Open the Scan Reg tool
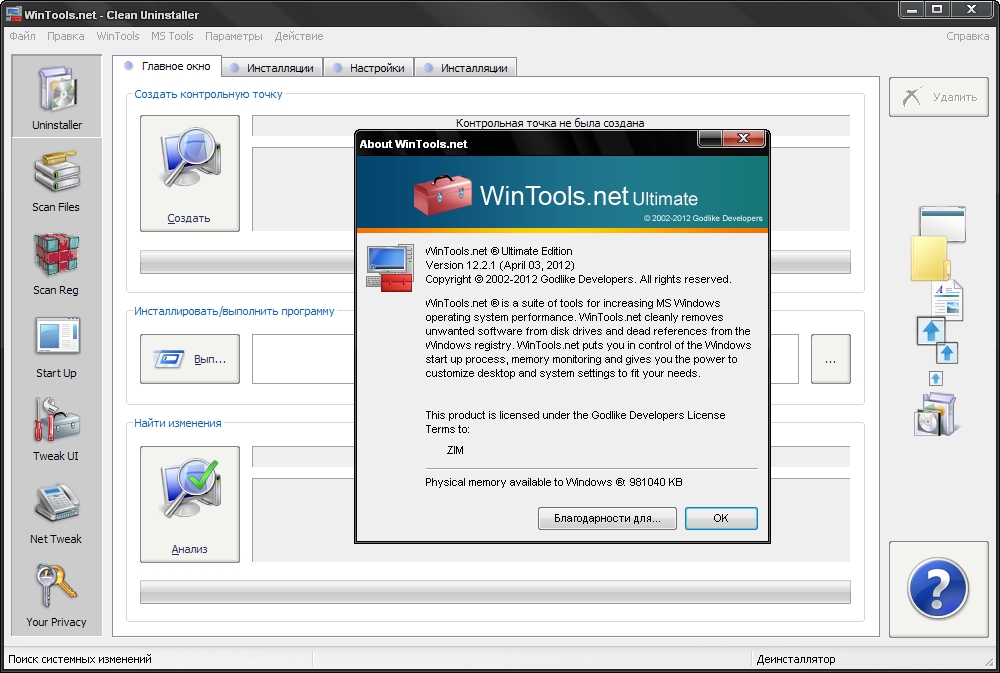 tap(57, 264)
